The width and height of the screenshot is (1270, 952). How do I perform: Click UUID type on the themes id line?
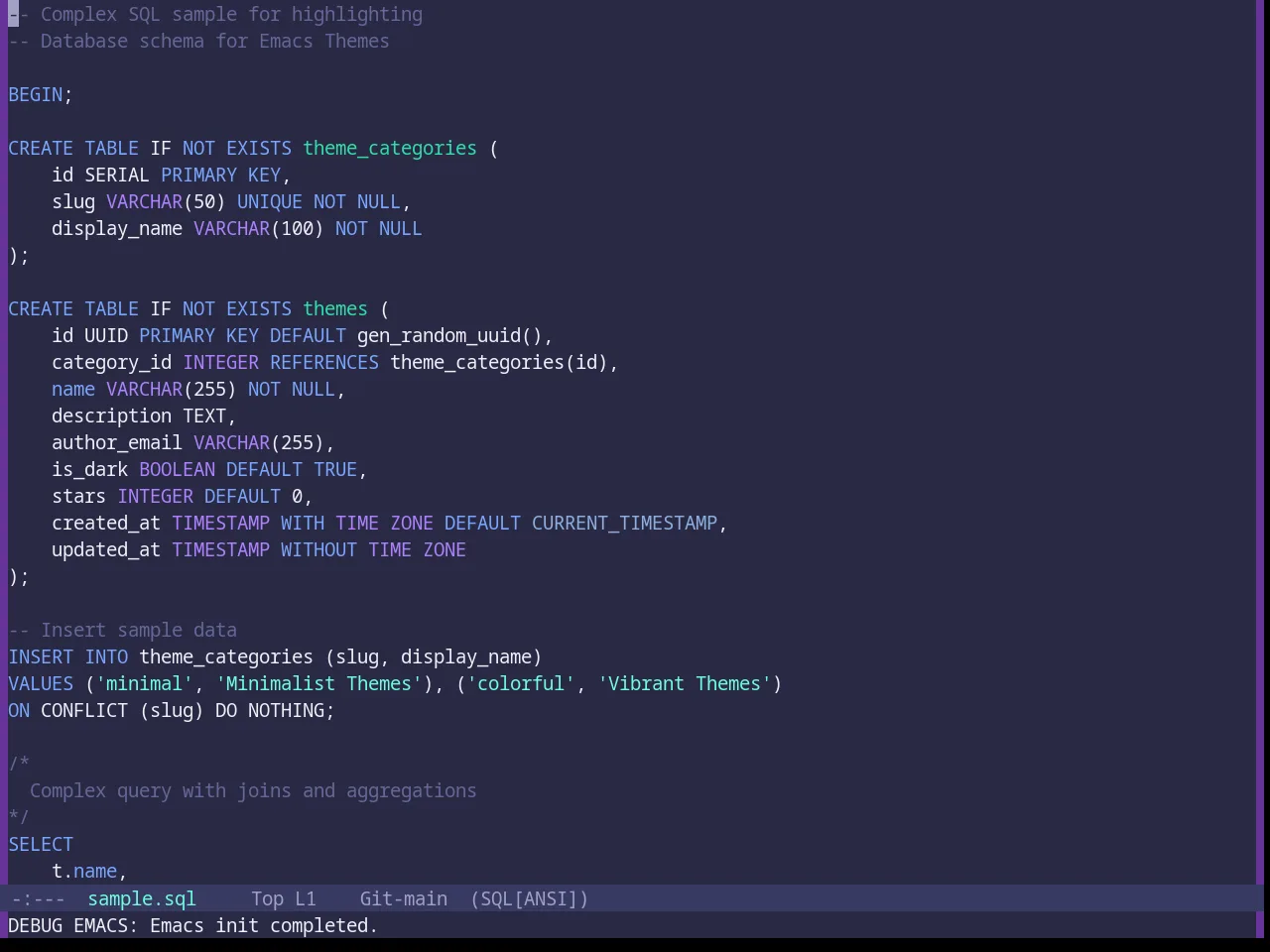click(x=106, y=335)
